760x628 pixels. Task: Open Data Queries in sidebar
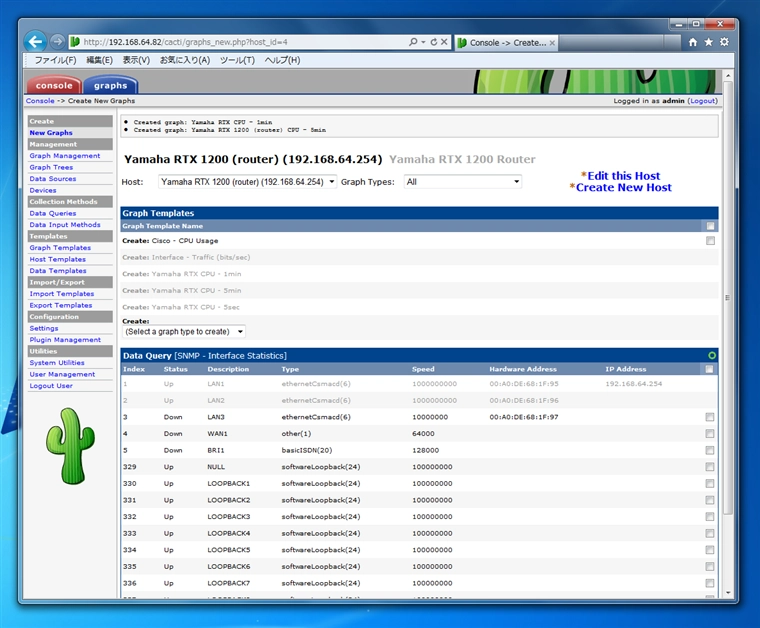coord(53,213)
